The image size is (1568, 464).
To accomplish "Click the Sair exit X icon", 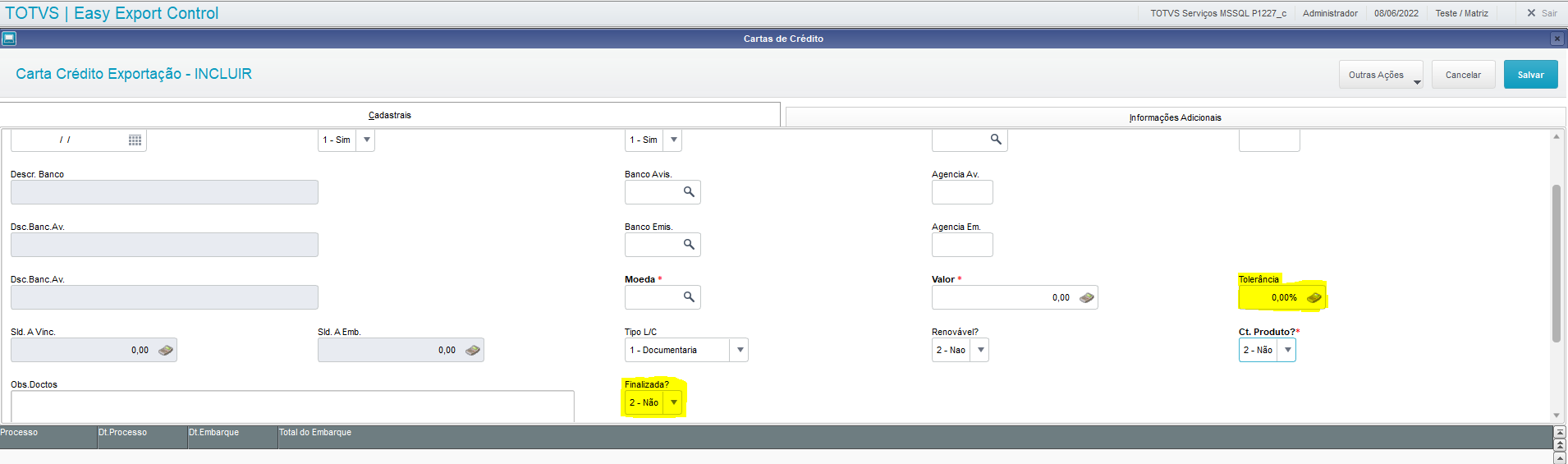I will (1531, 13).
